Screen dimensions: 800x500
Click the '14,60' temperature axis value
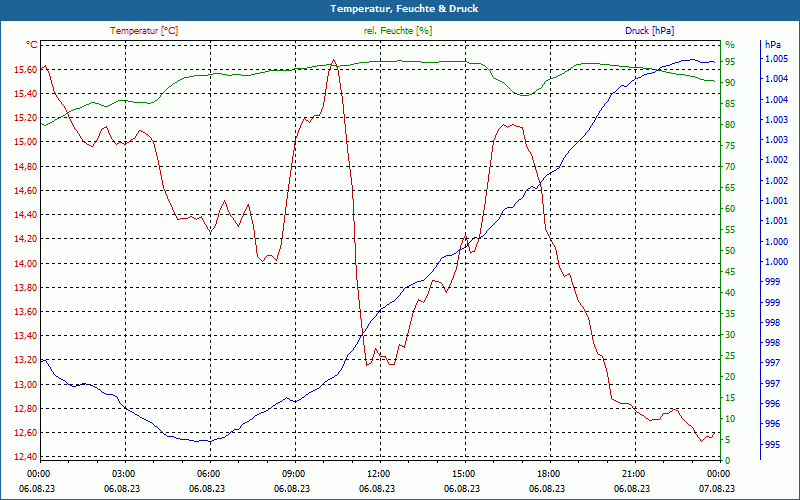pyautogui.click(x=25, y=190)
